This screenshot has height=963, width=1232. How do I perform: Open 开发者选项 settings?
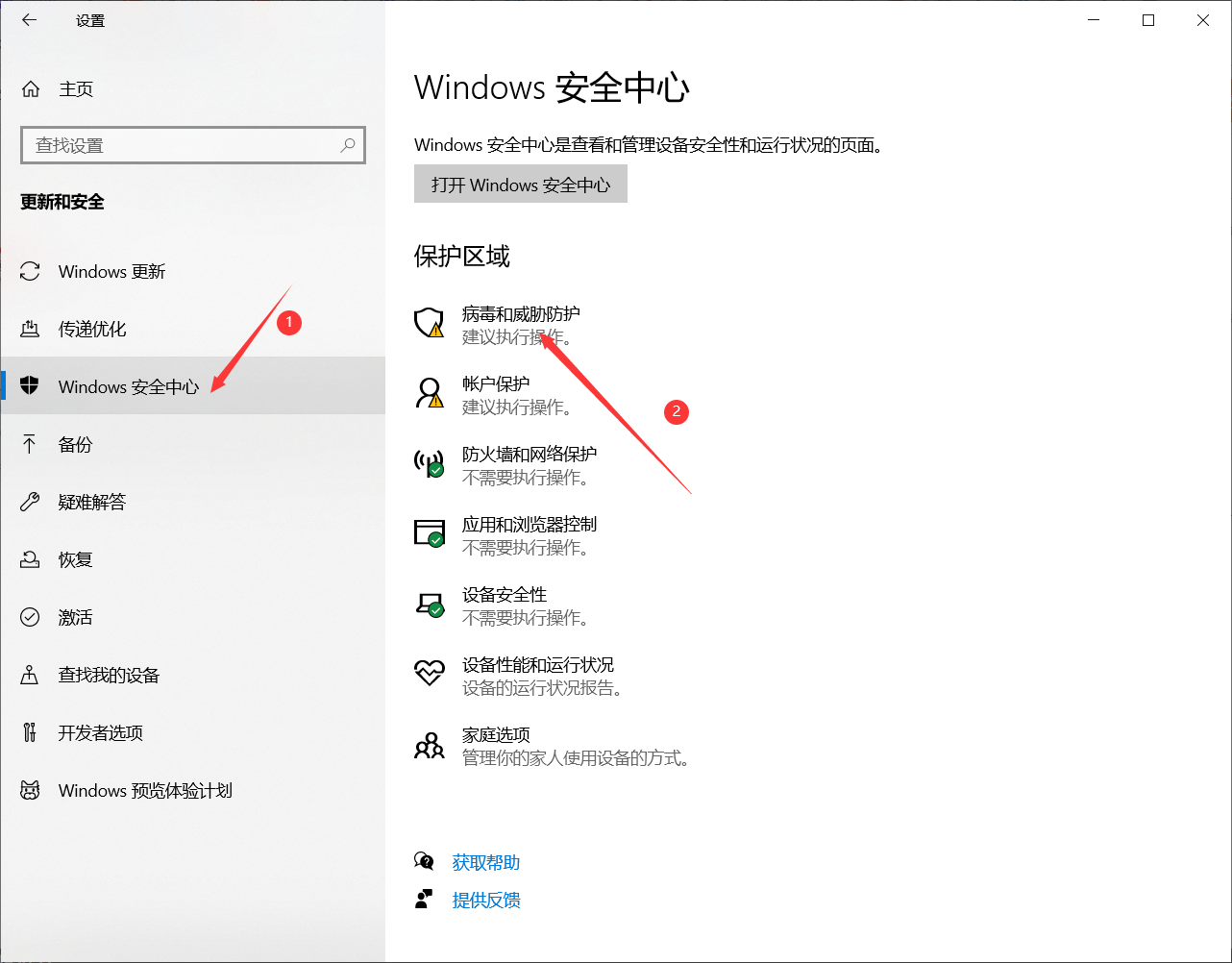click(192, 732)
